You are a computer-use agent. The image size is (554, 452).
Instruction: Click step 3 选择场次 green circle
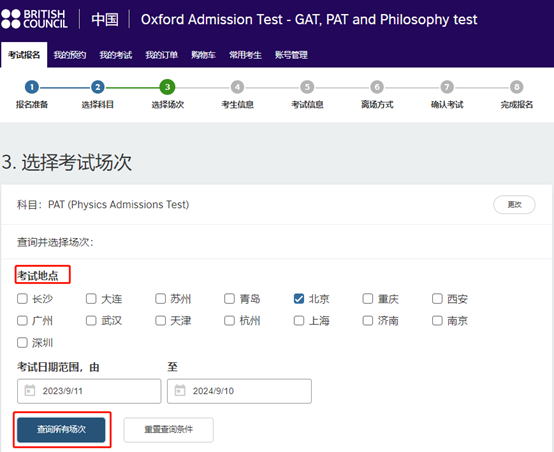[167, 87]
